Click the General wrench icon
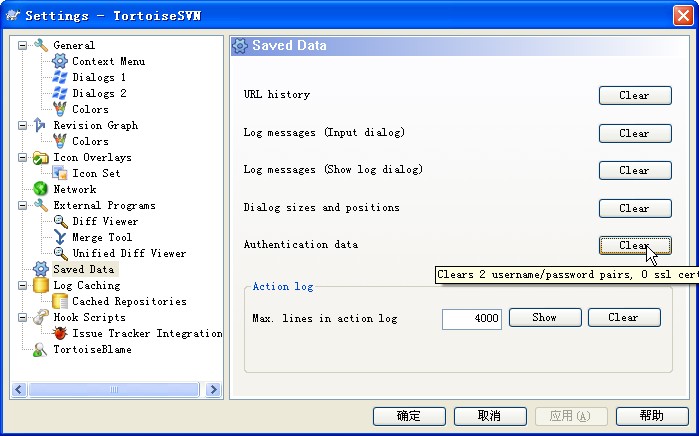Viewport: 699px width, 436px height. coord(41,45)
